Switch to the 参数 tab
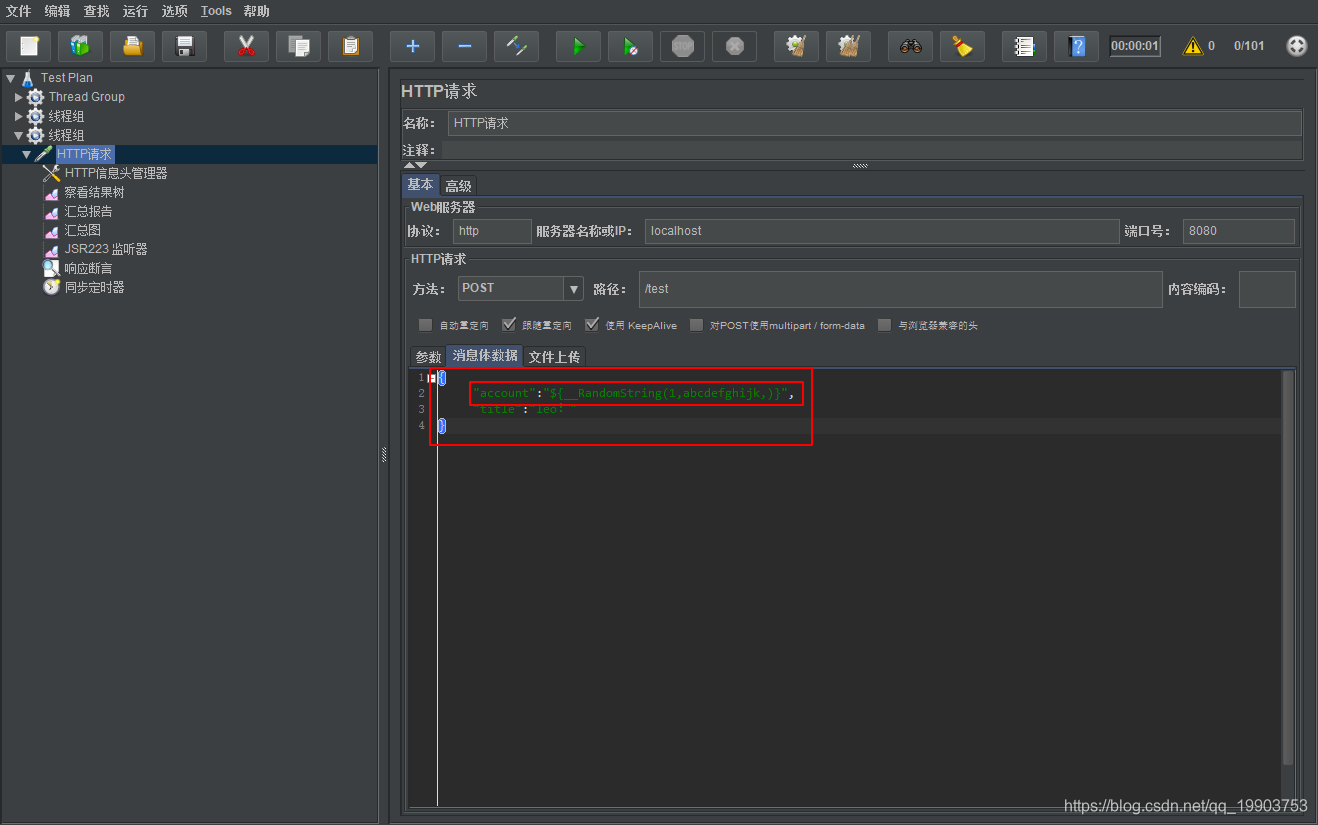1318x825 pixels. 428,357
